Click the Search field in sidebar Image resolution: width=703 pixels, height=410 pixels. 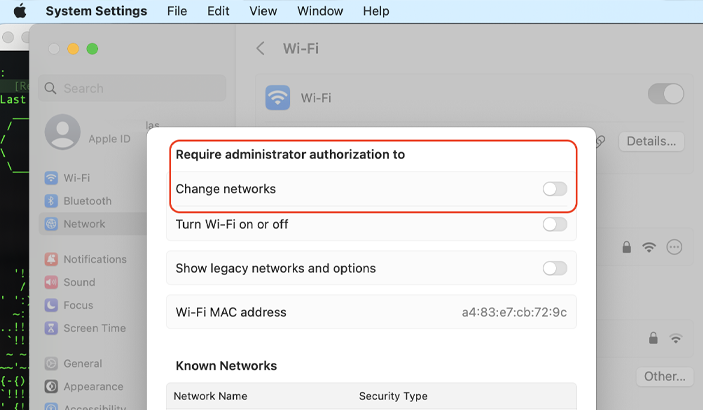coord(132,88)
